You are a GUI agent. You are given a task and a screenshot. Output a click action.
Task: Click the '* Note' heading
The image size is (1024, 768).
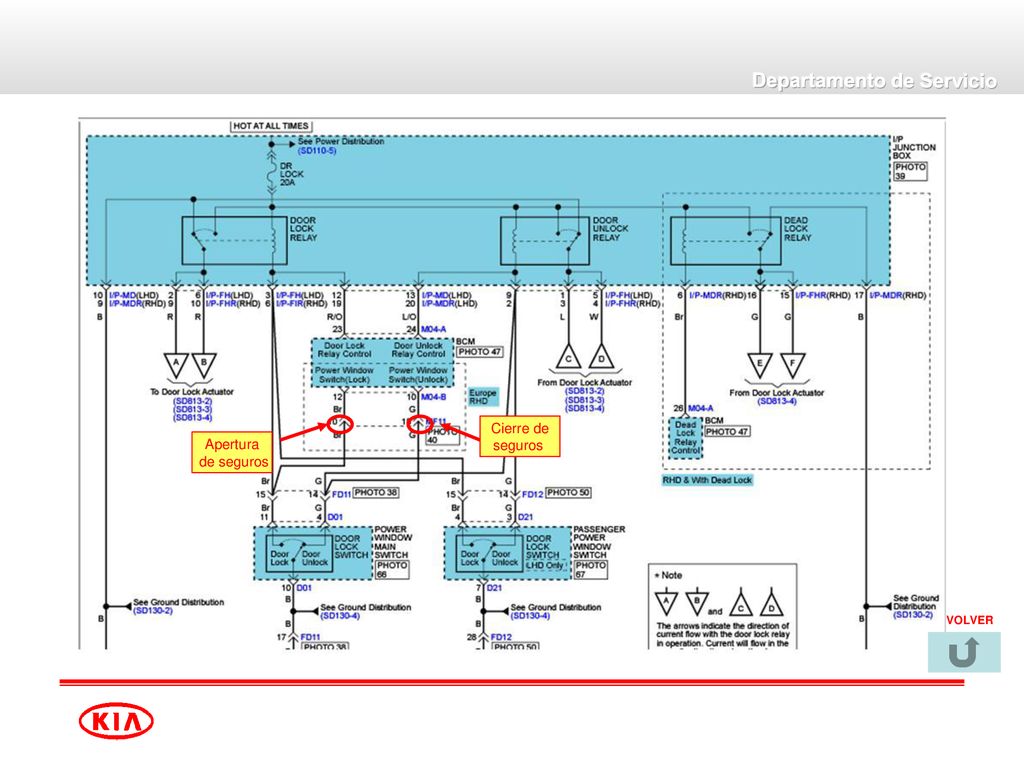[x=668, y=575]
